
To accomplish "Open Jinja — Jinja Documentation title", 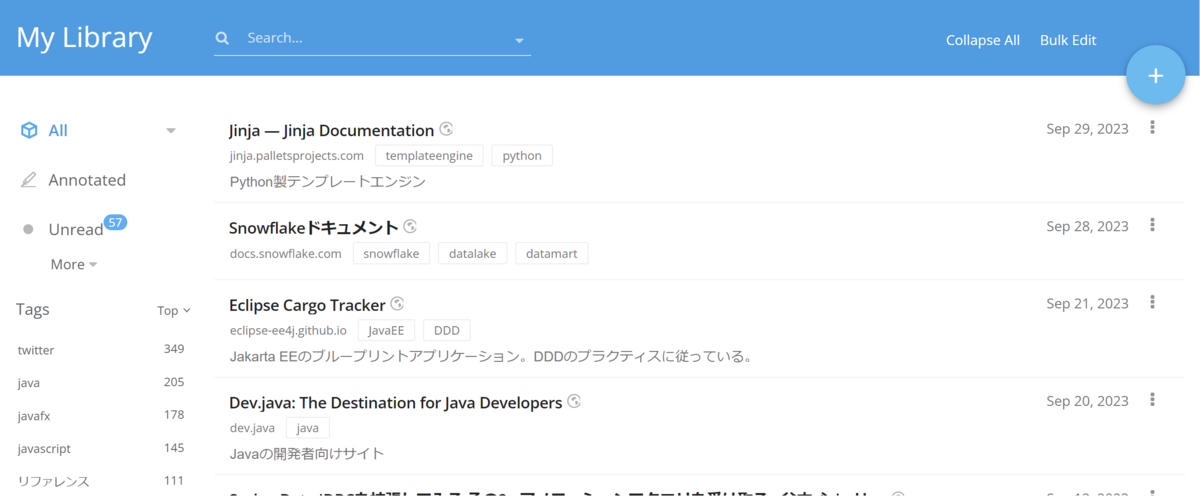I will [331, 130].
